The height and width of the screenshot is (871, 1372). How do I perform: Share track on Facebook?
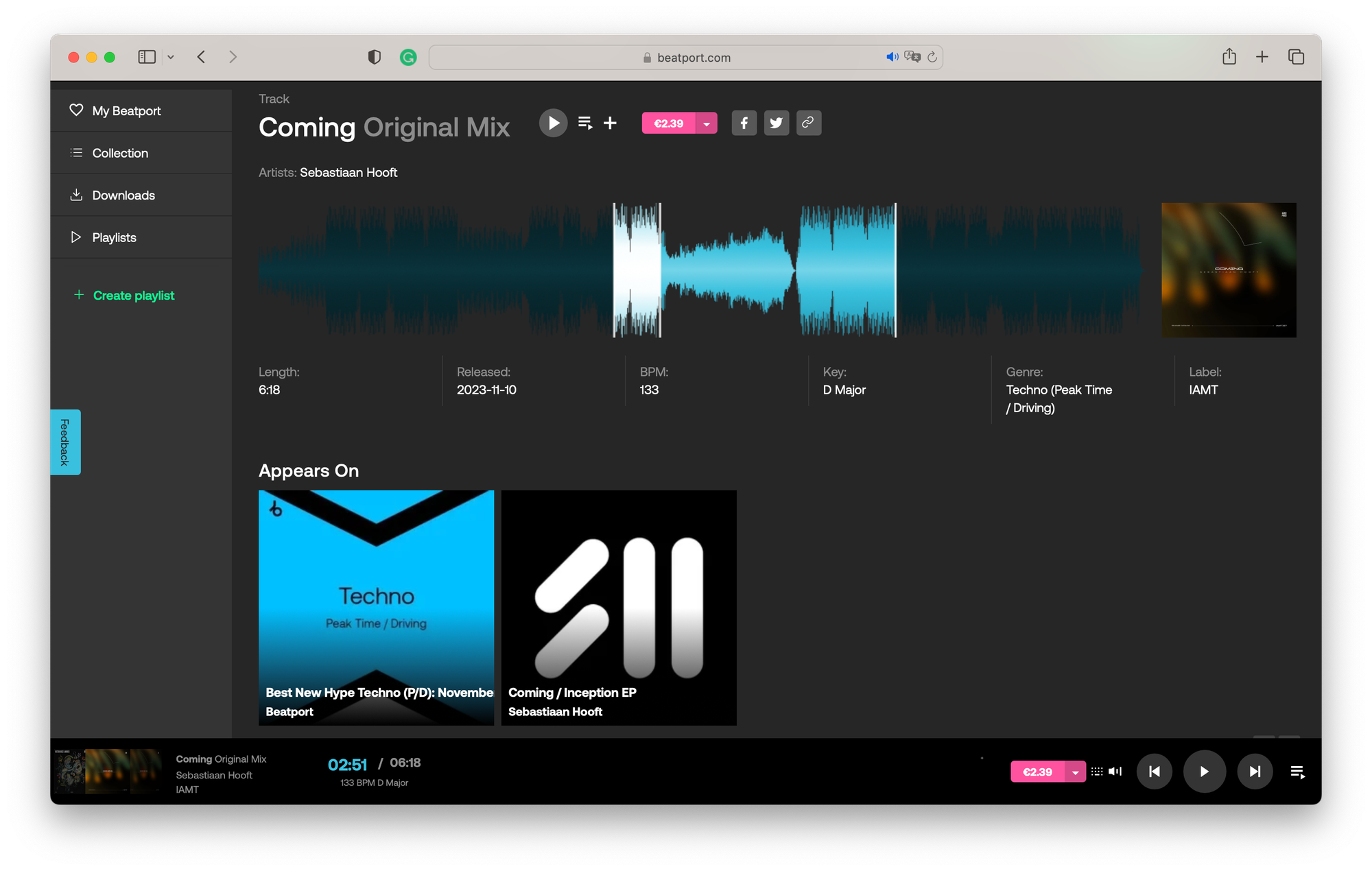pos(744,123)
